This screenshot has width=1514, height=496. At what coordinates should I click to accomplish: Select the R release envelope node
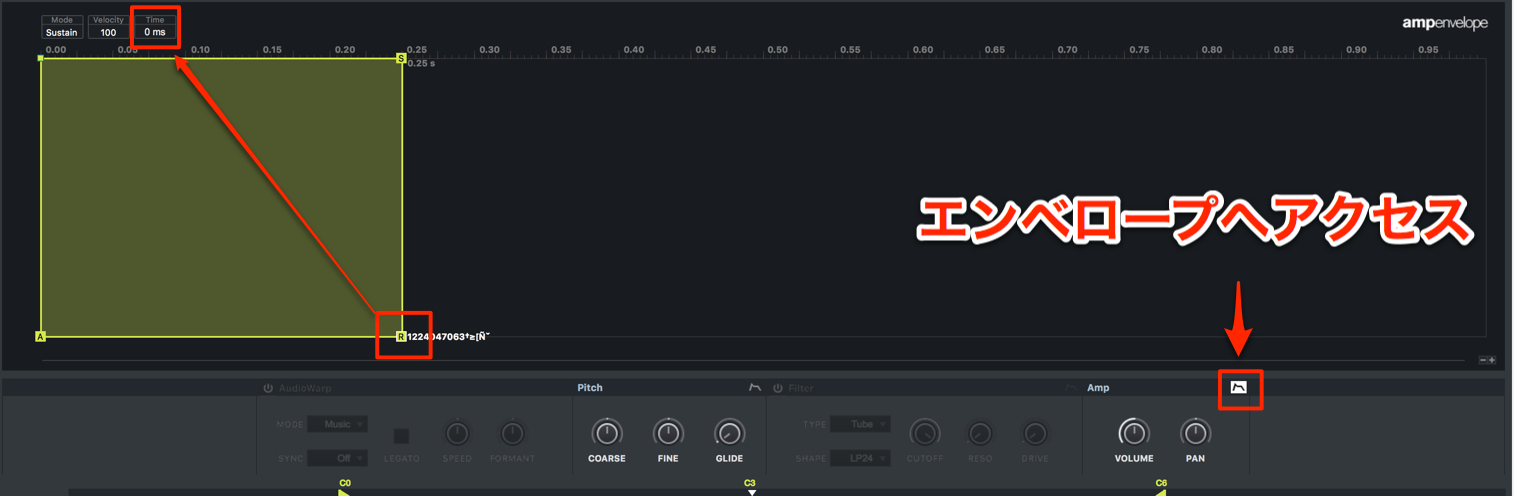(x=401, y=337)
